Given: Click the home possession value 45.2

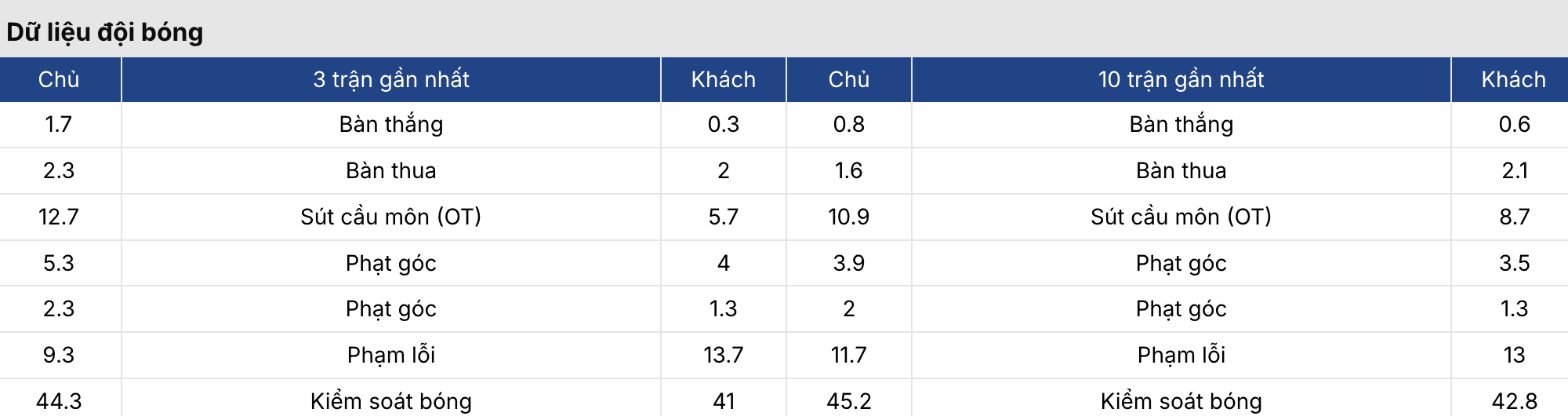Looking at the screenshot, I should [x=848, y=401].
